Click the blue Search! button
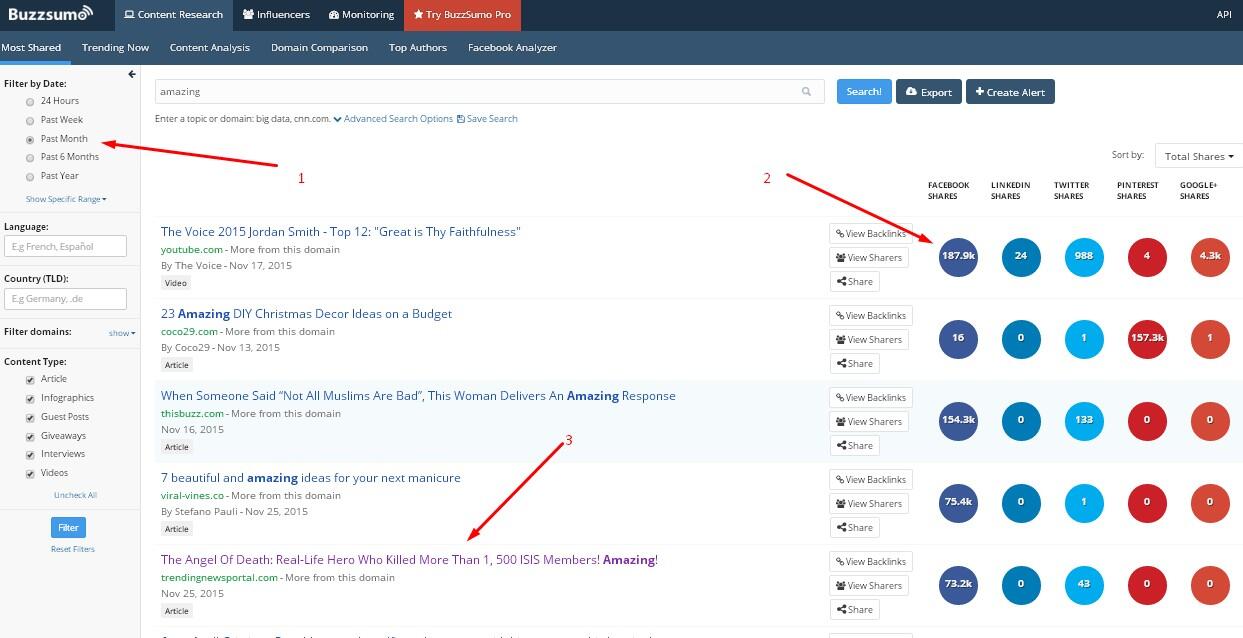 click(864, 92)
